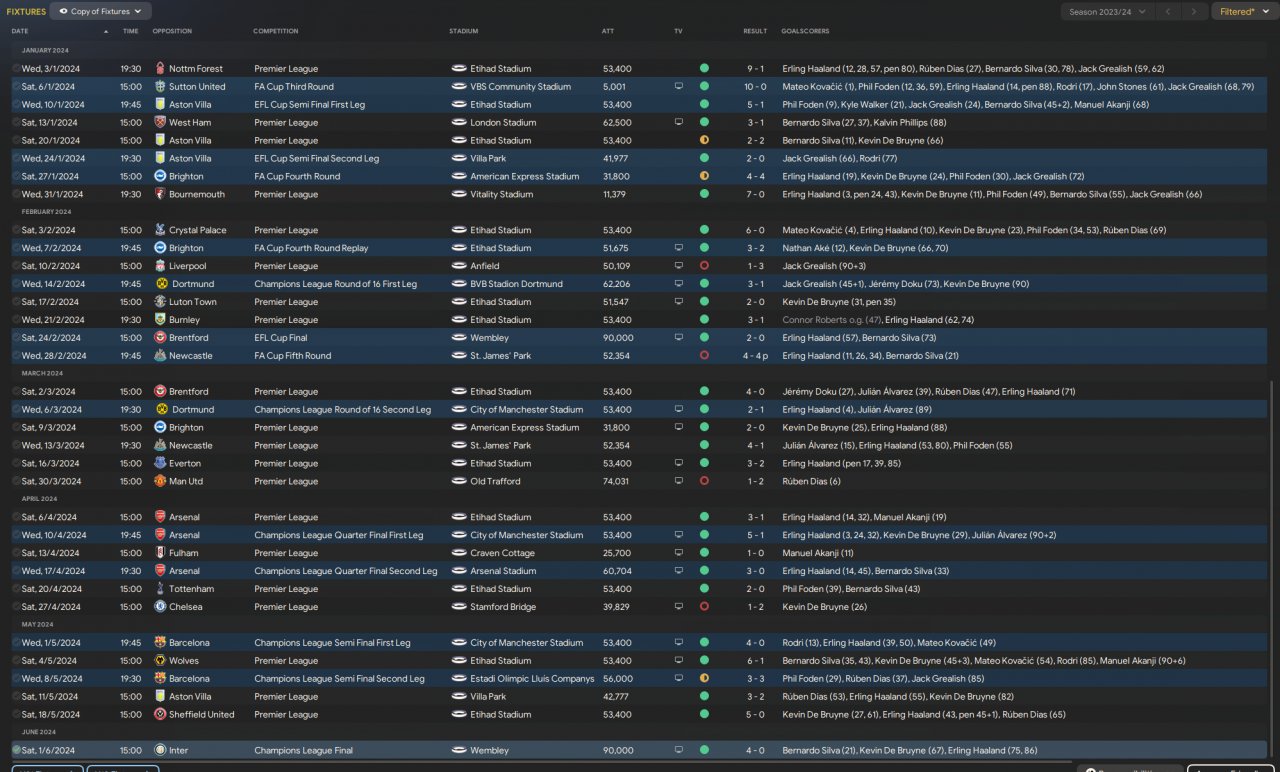Click the Man Utd club badge

point(160,482)
